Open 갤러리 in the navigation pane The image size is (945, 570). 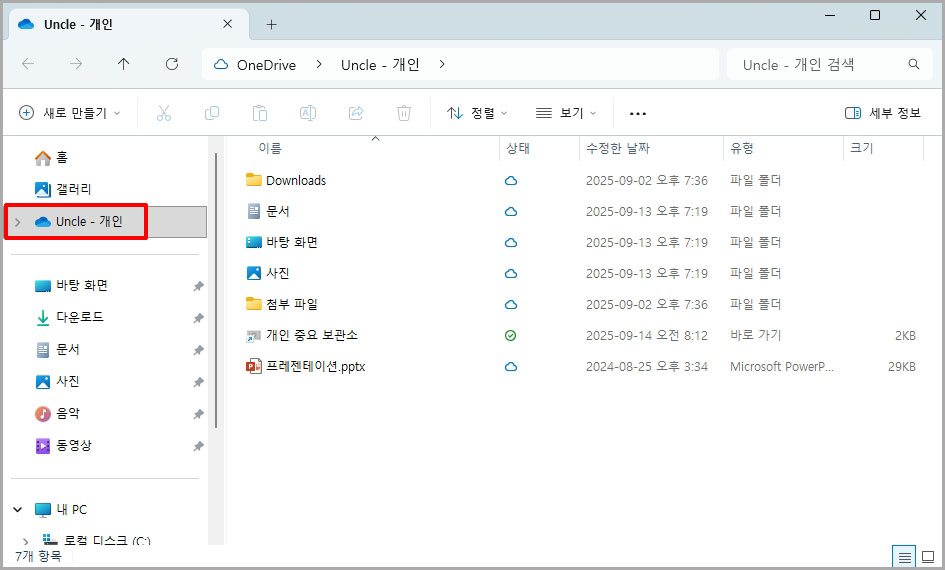pyautogui.click(x=63, y=189)
